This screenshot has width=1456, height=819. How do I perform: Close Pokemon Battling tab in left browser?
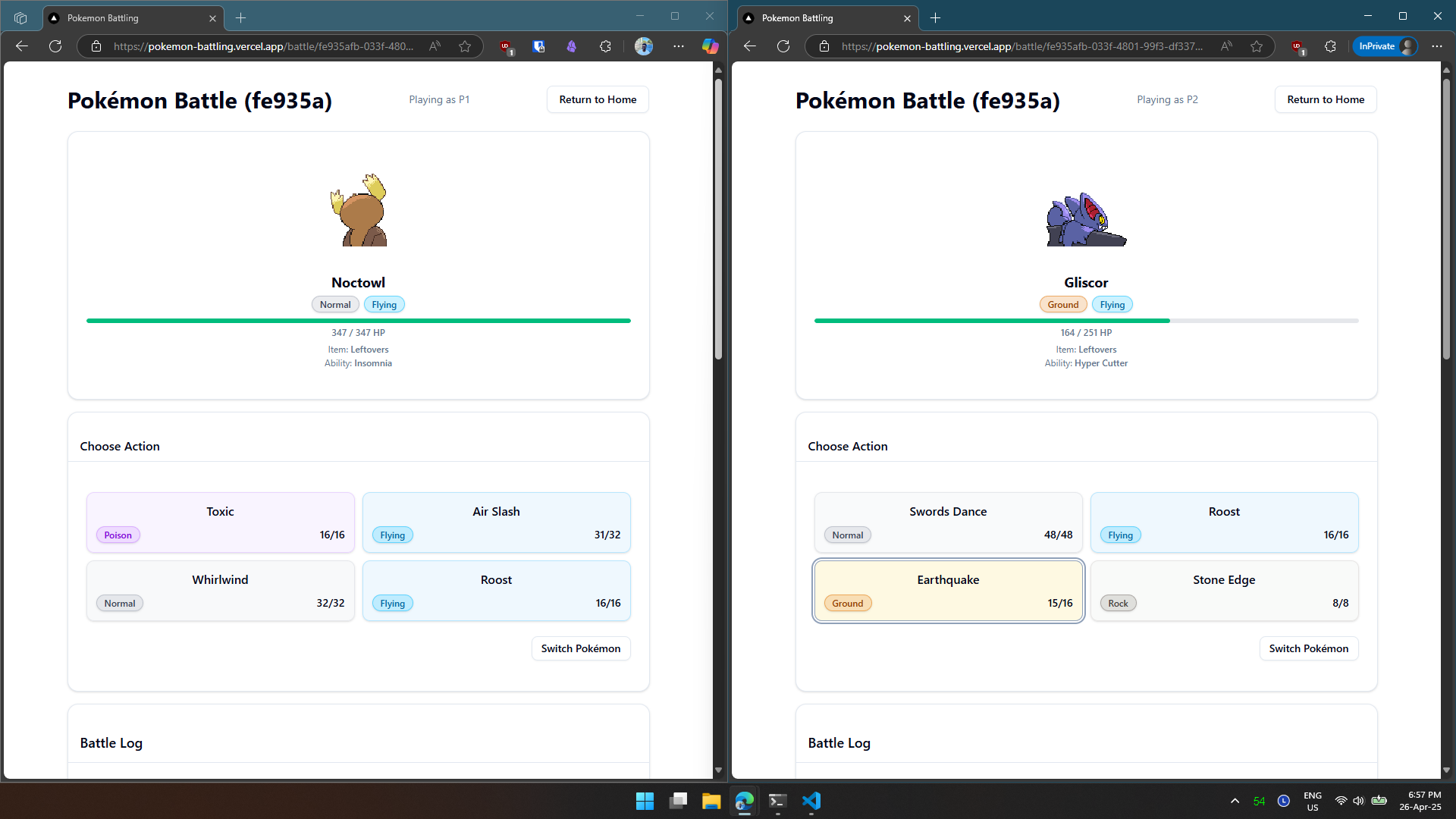212,18
